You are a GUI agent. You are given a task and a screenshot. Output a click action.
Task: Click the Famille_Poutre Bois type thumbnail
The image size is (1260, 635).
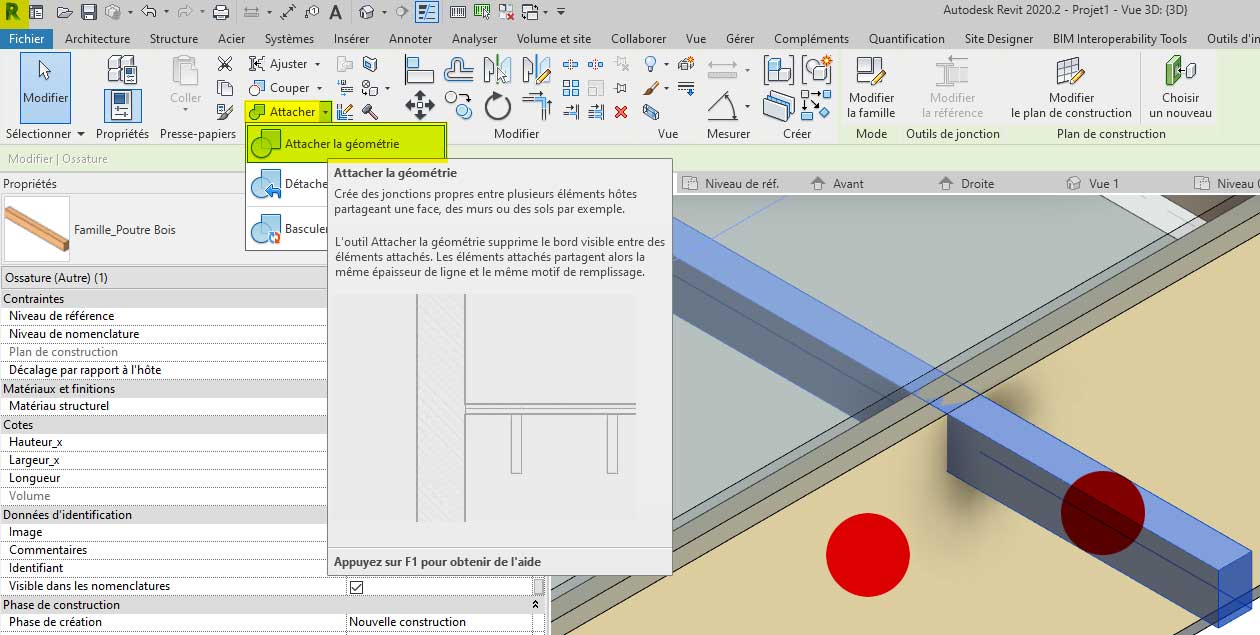37,229
